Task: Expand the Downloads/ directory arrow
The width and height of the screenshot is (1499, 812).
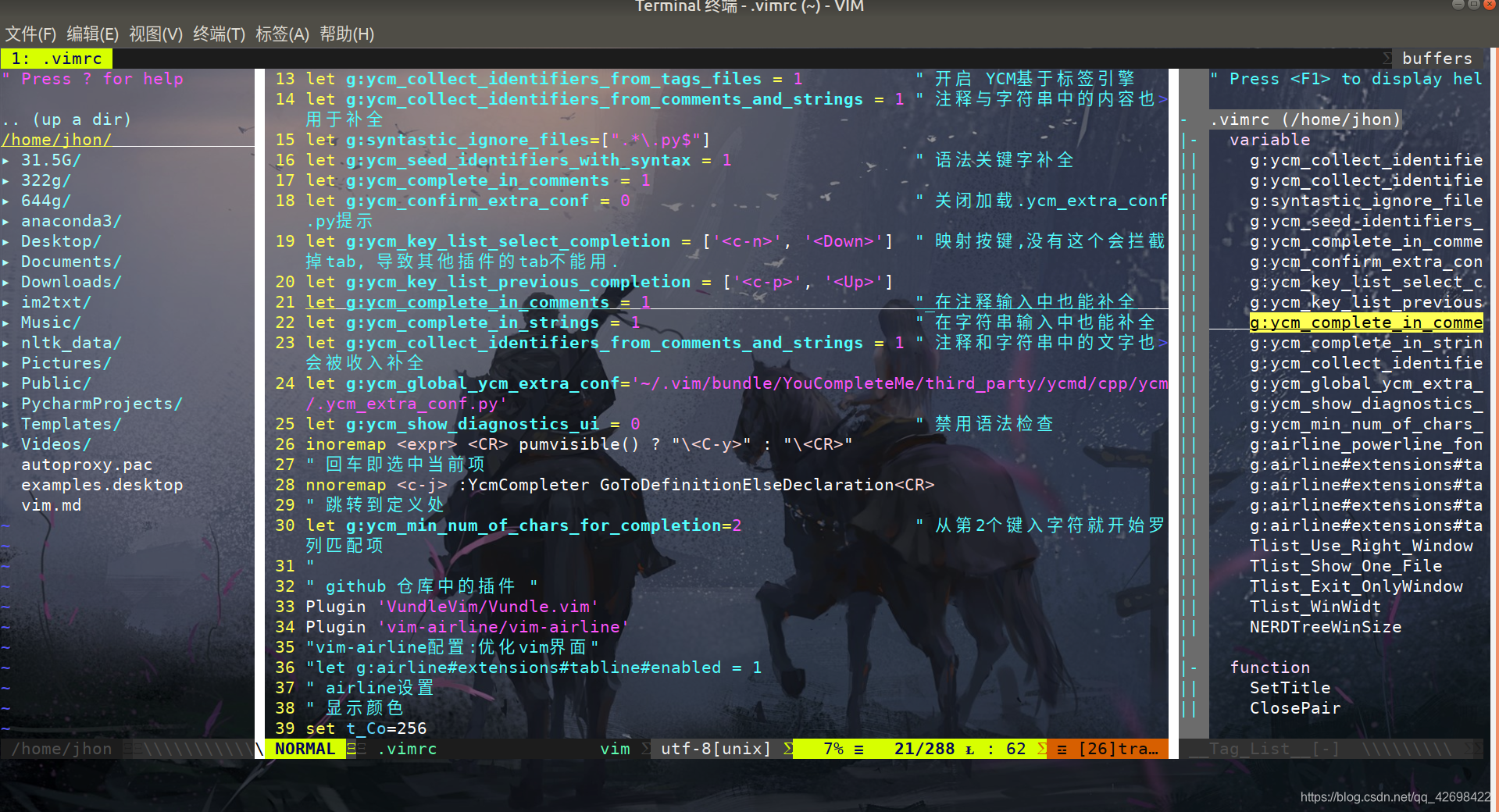Action: click(x=6, y=282)
